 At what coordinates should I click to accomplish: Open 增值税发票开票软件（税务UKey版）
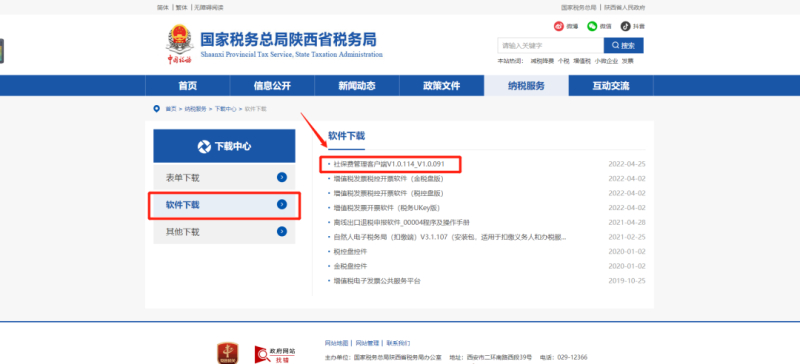point(387,208)
